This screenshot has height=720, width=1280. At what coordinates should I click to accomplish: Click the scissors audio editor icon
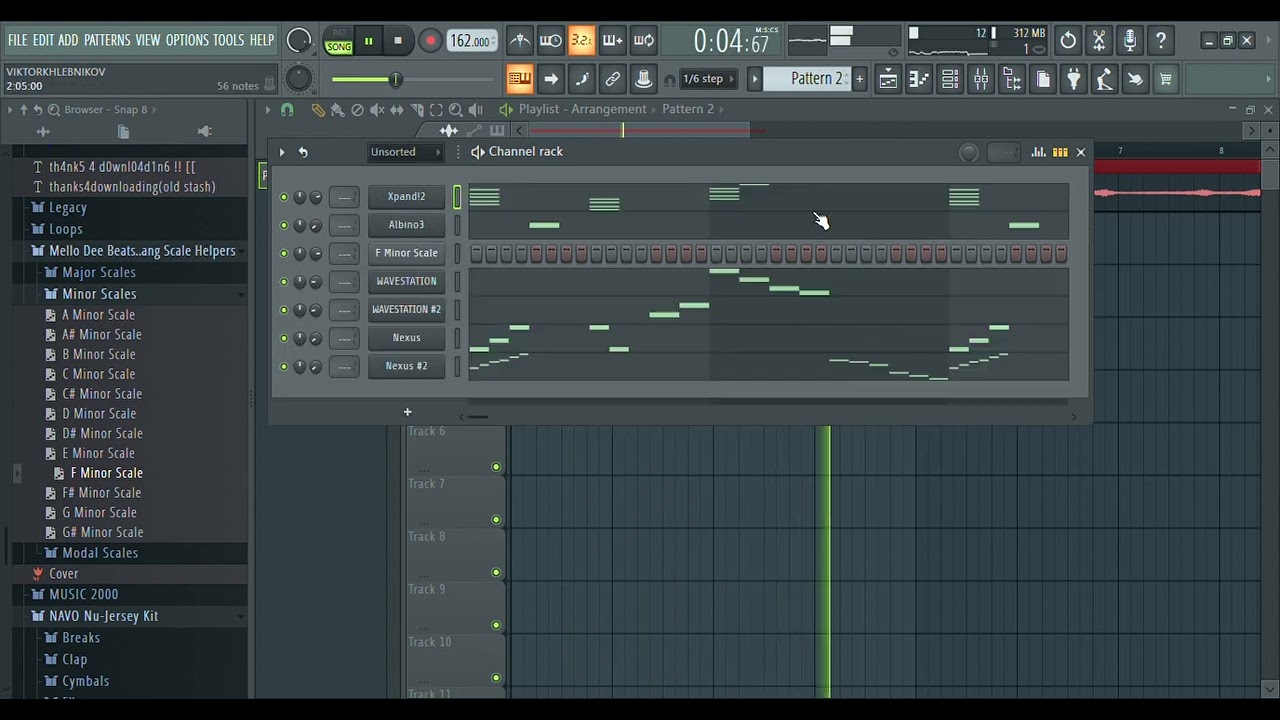click(x=1099, y=41)
